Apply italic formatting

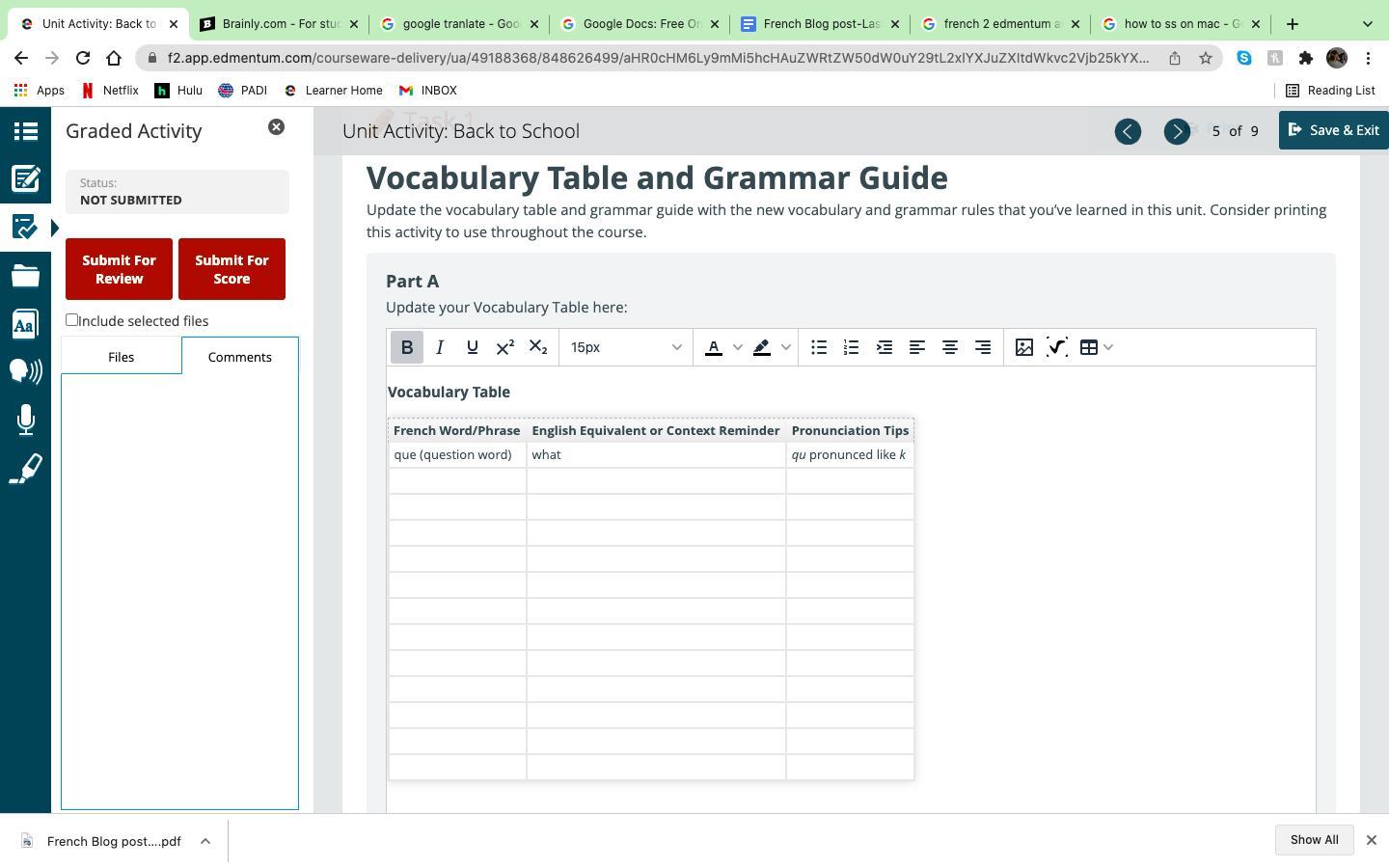click(x=440, y=347)
